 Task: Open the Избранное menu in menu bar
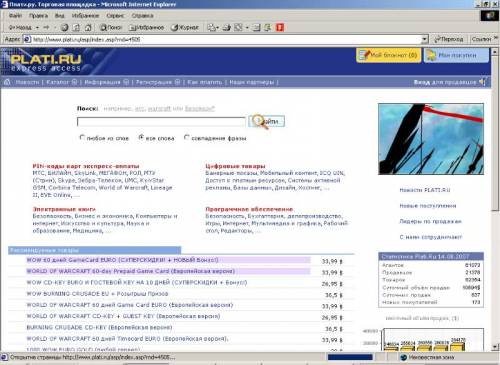[x=85, y=16]
